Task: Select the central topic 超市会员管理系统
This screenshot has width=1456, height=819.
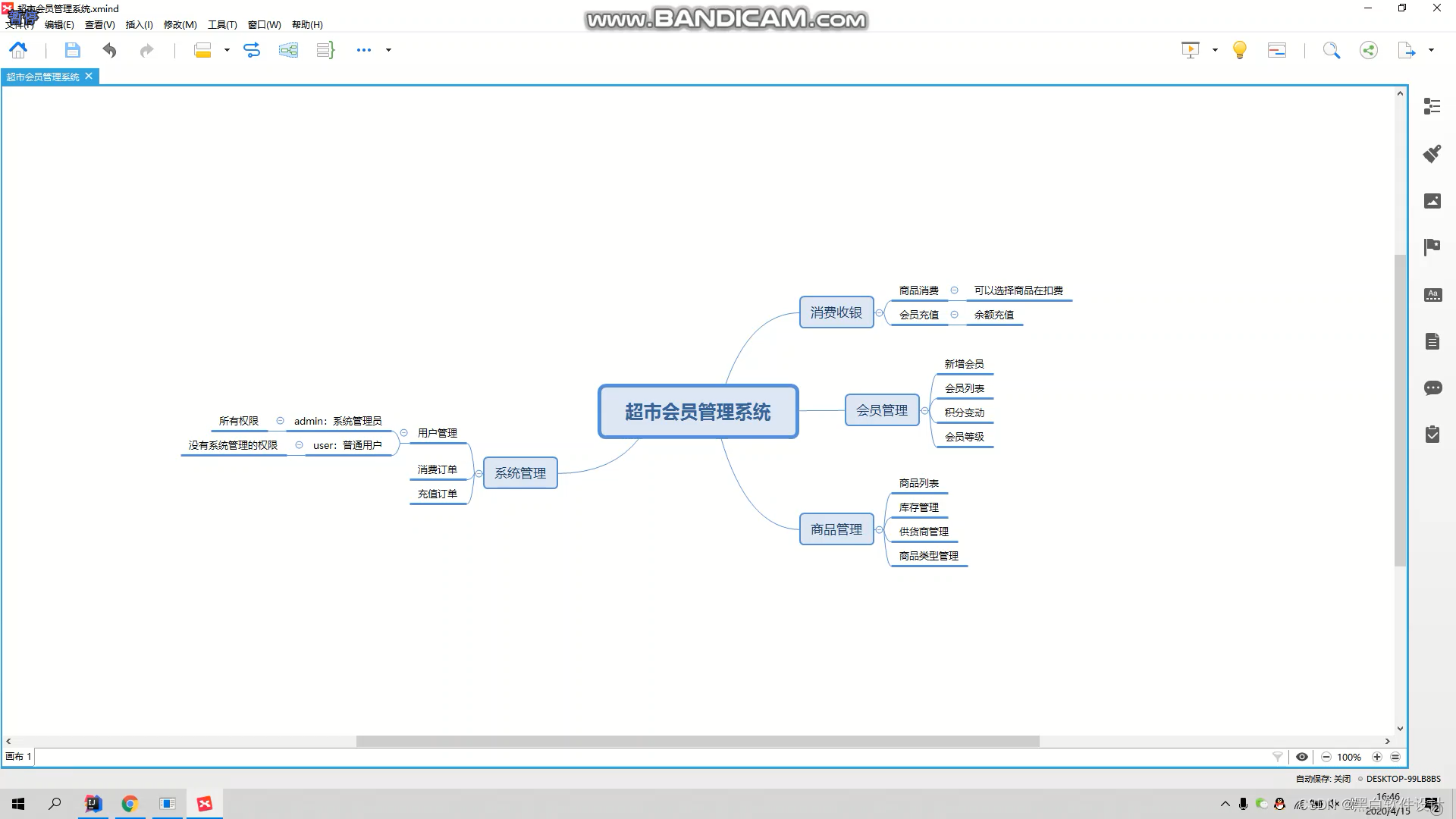Action: [698, 411]
